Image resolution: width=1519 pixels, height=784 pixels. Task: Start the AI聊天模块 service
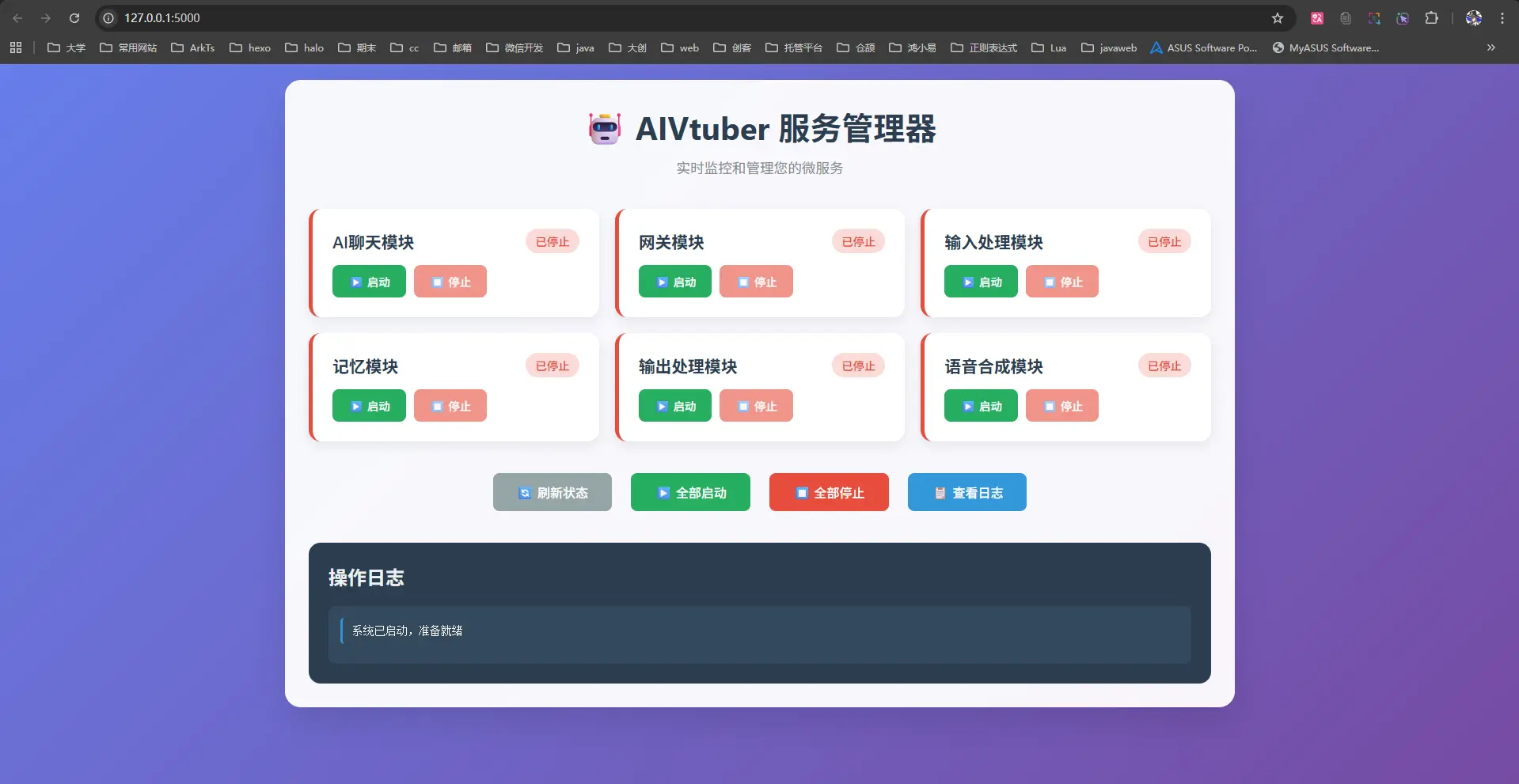369,282
